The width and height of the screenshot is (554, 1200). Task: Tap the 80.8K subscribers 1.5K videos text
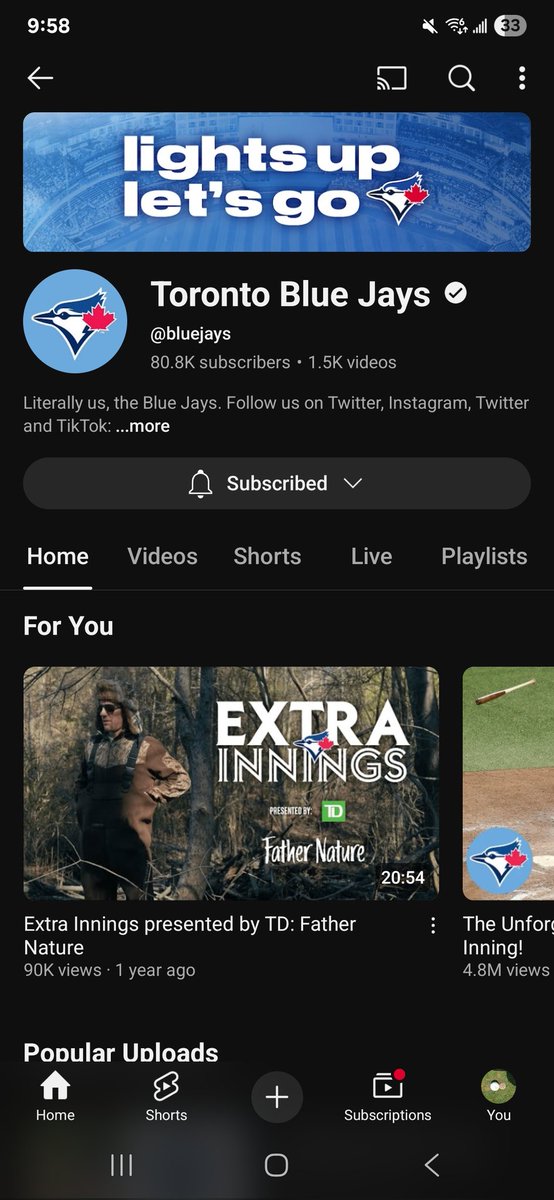pyautogui.click(x=273, y=362)
